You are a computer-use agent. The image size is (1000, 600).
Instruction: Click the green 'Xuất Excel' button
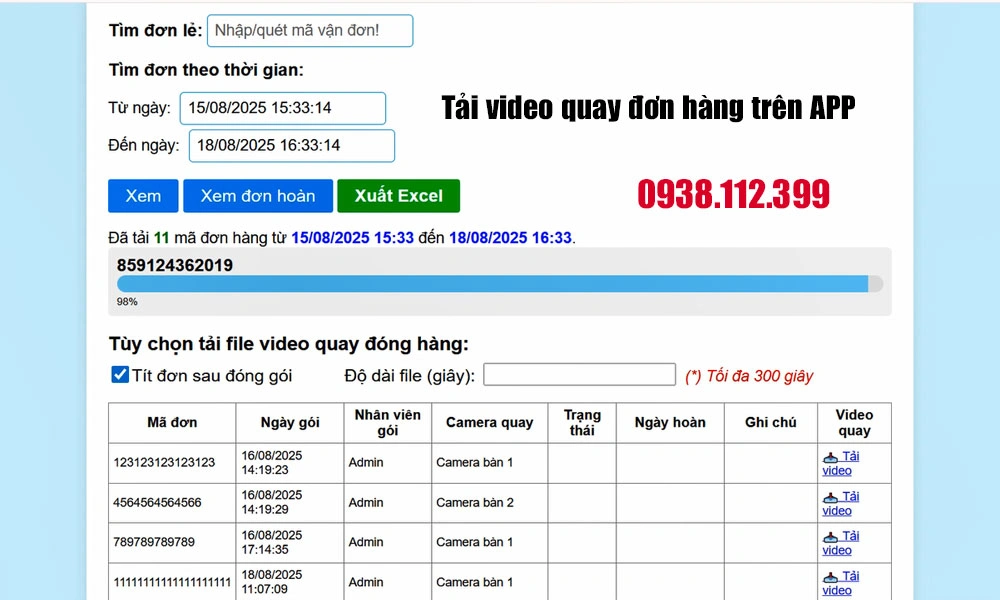[398, 196]
